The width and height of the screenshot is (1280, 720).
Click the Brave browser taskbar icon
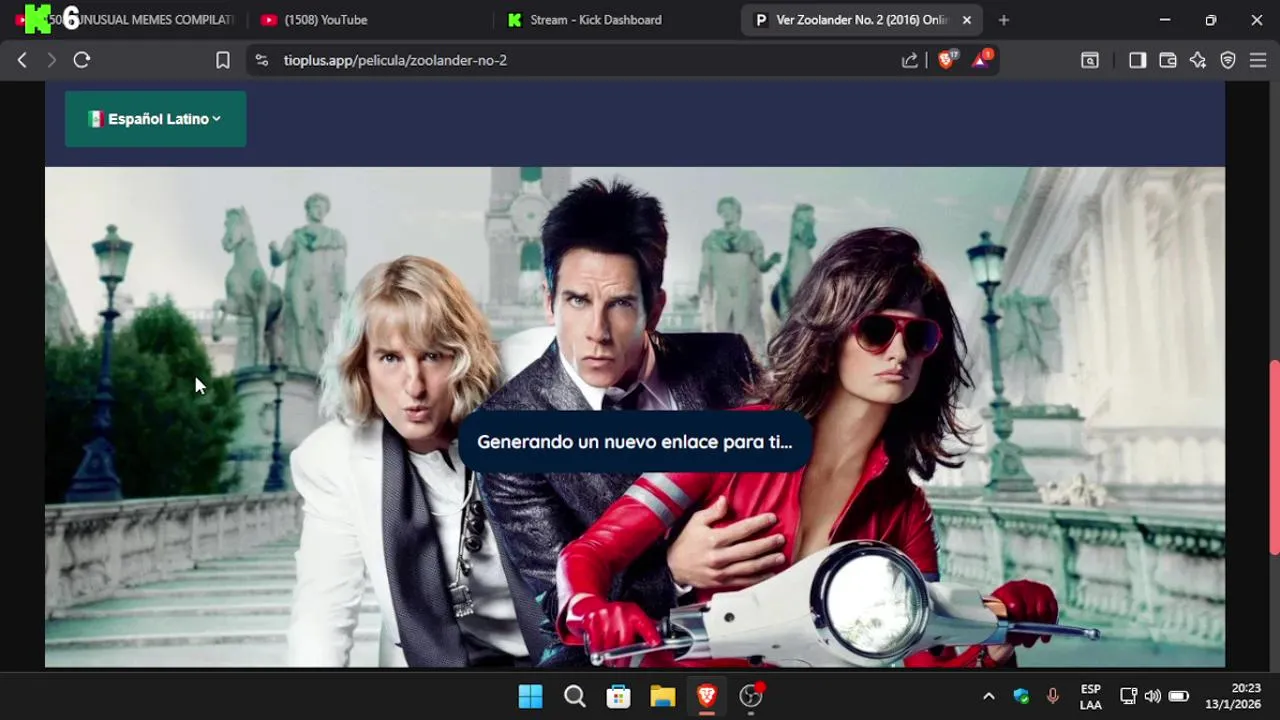click(707, 696)
